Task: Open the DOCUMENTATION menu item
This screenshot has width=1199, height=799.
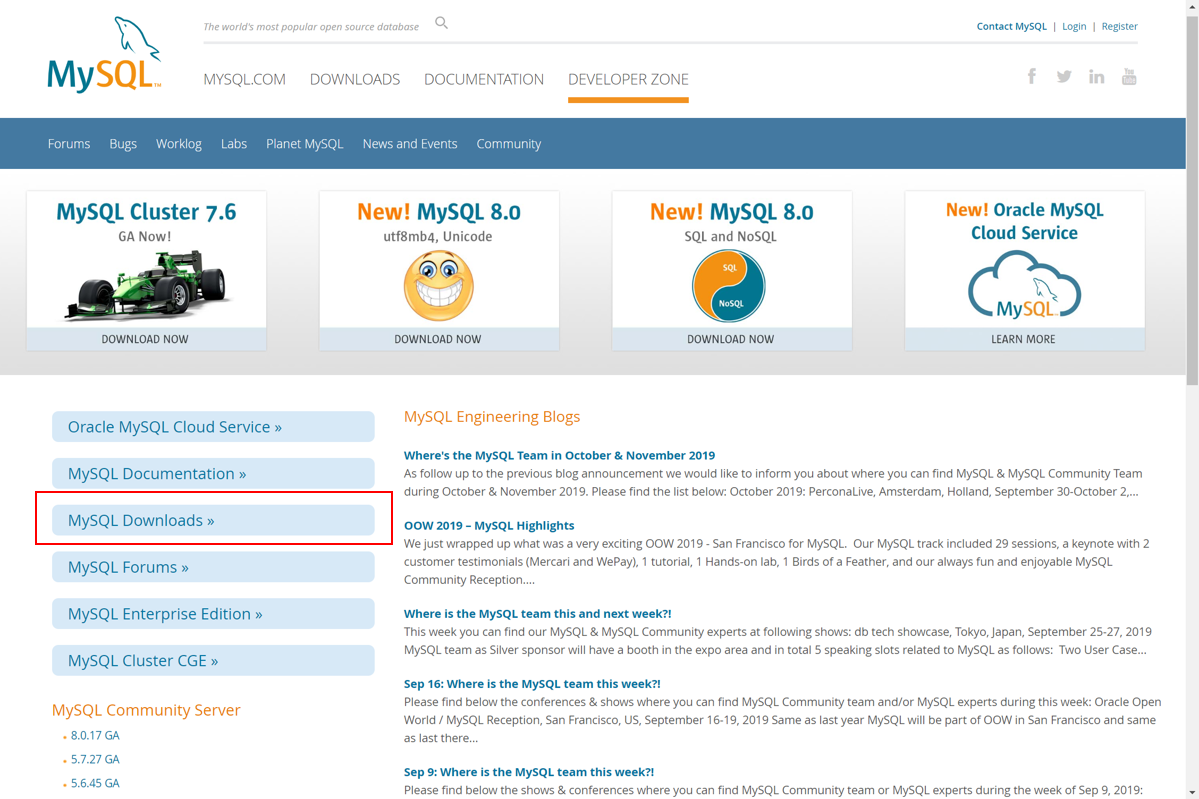Action: pyautogui.click(x=484, y=80)
